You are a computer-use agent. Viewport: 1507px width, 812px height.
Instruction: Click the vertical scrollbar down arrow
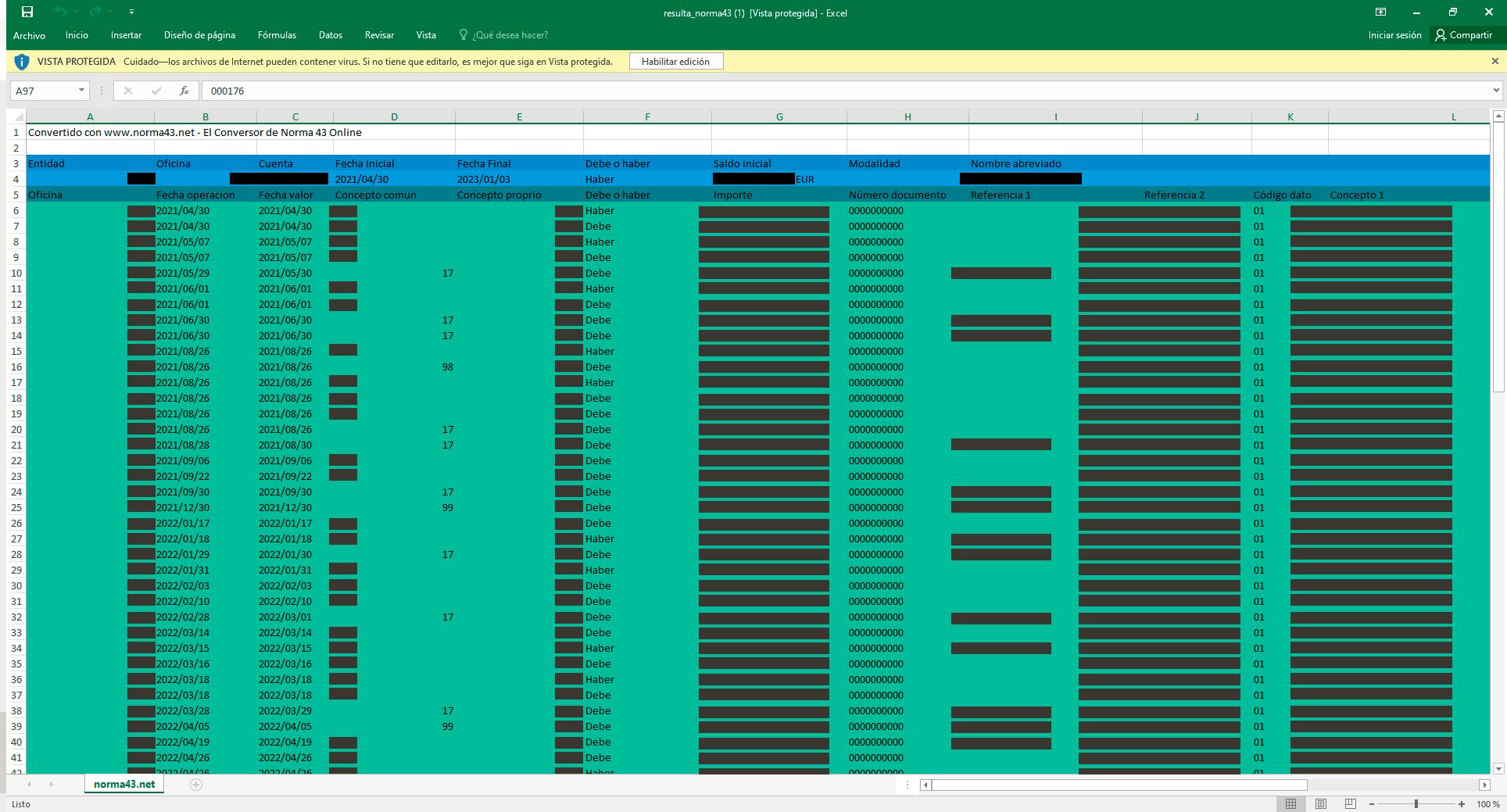[1498, 768]
